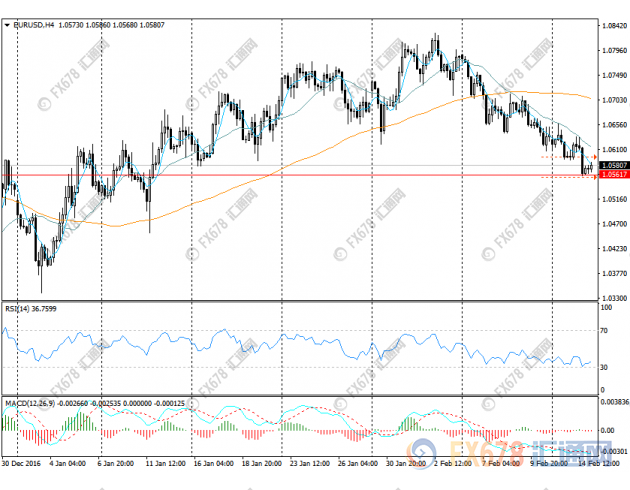Screen dimensions: 630x490
Task: Click the RSI 70 level label
Action: point(606,328)
